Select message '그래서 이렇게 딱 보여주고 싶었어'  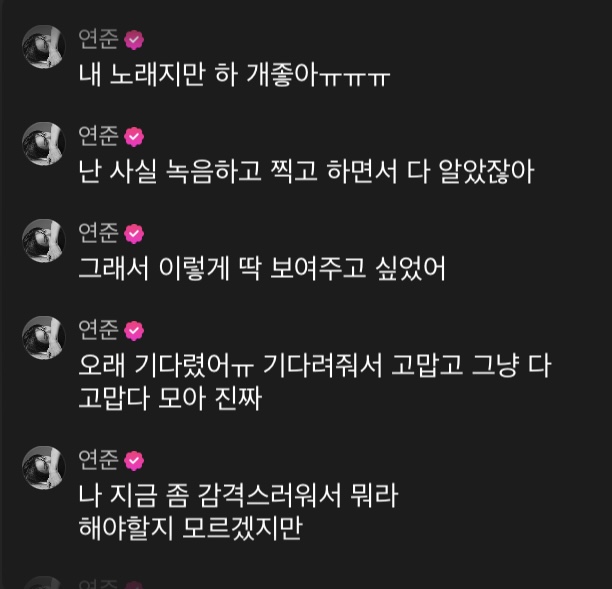[262, 269]
